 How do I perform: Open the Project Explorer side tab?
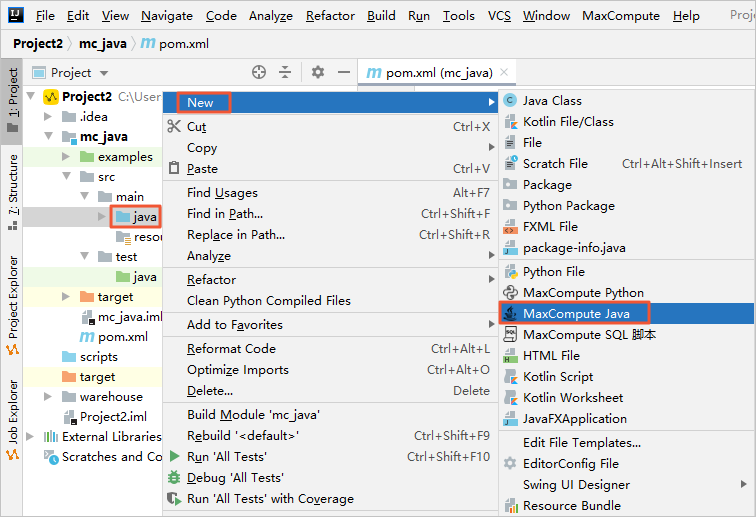pyautogui.click(x=12, y=305)
